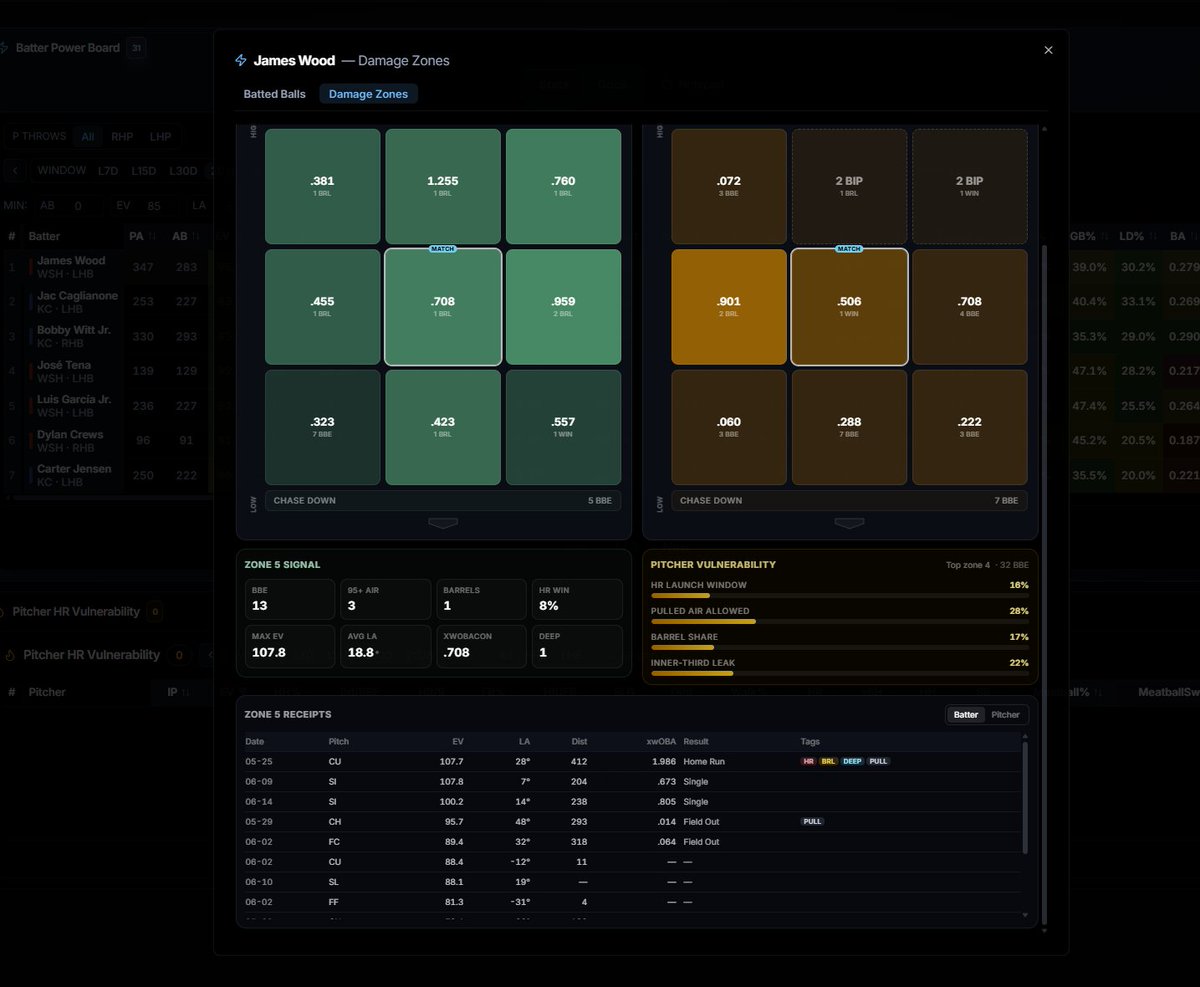Select the Damage Zones tab
The height and width of the screenshot is (987, 1200).
[x=368, y=94]
